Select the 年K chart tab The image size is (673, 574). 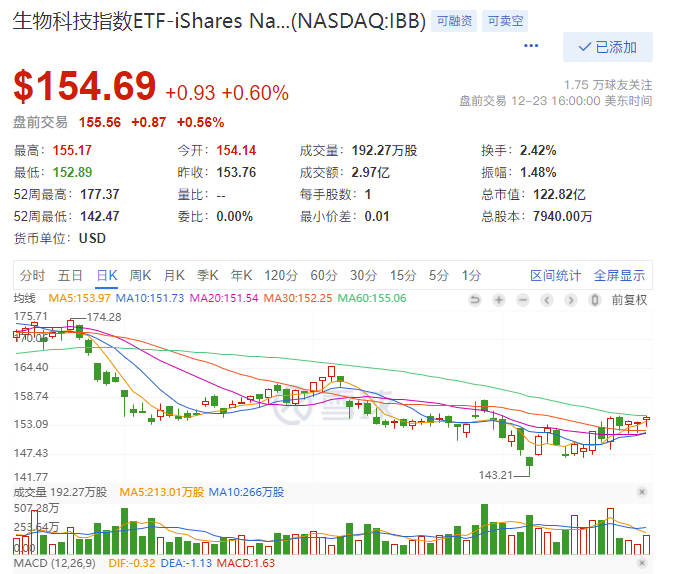[x=241, y=275]
